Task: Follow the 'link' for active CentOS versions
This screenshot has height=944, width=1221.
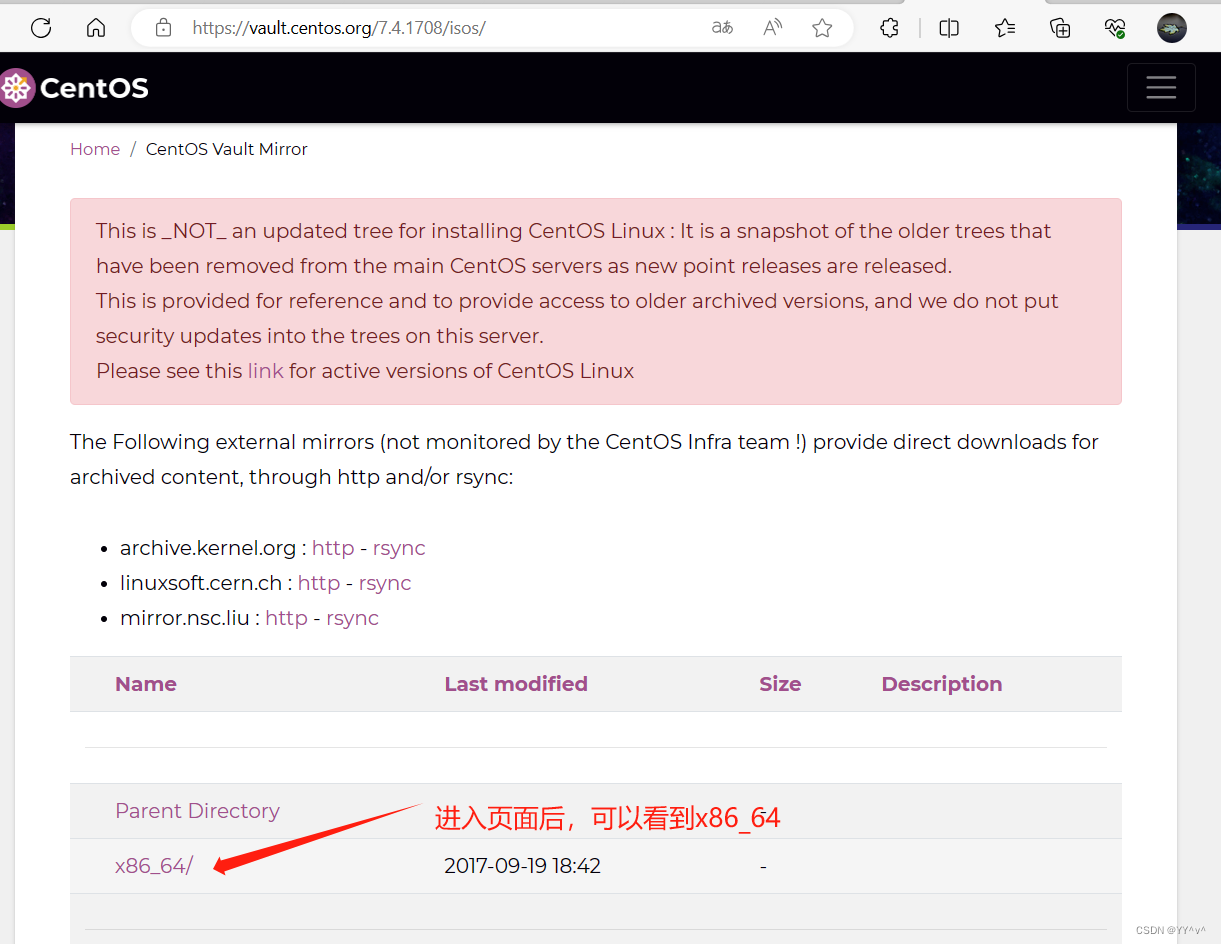Action: point(265,371)
